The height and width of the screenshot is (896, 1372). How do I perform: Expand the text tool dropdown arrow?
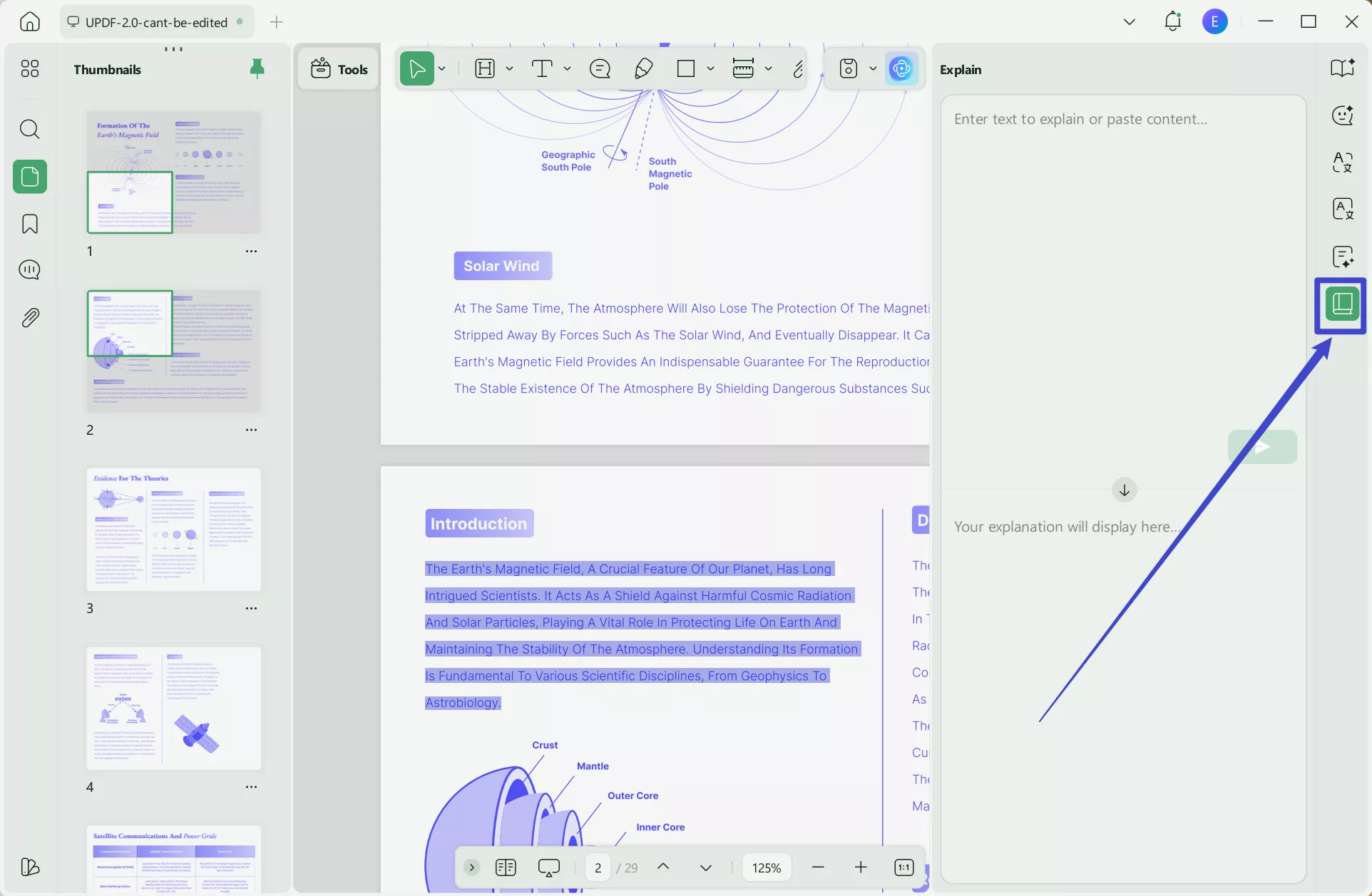coord(567,68)
